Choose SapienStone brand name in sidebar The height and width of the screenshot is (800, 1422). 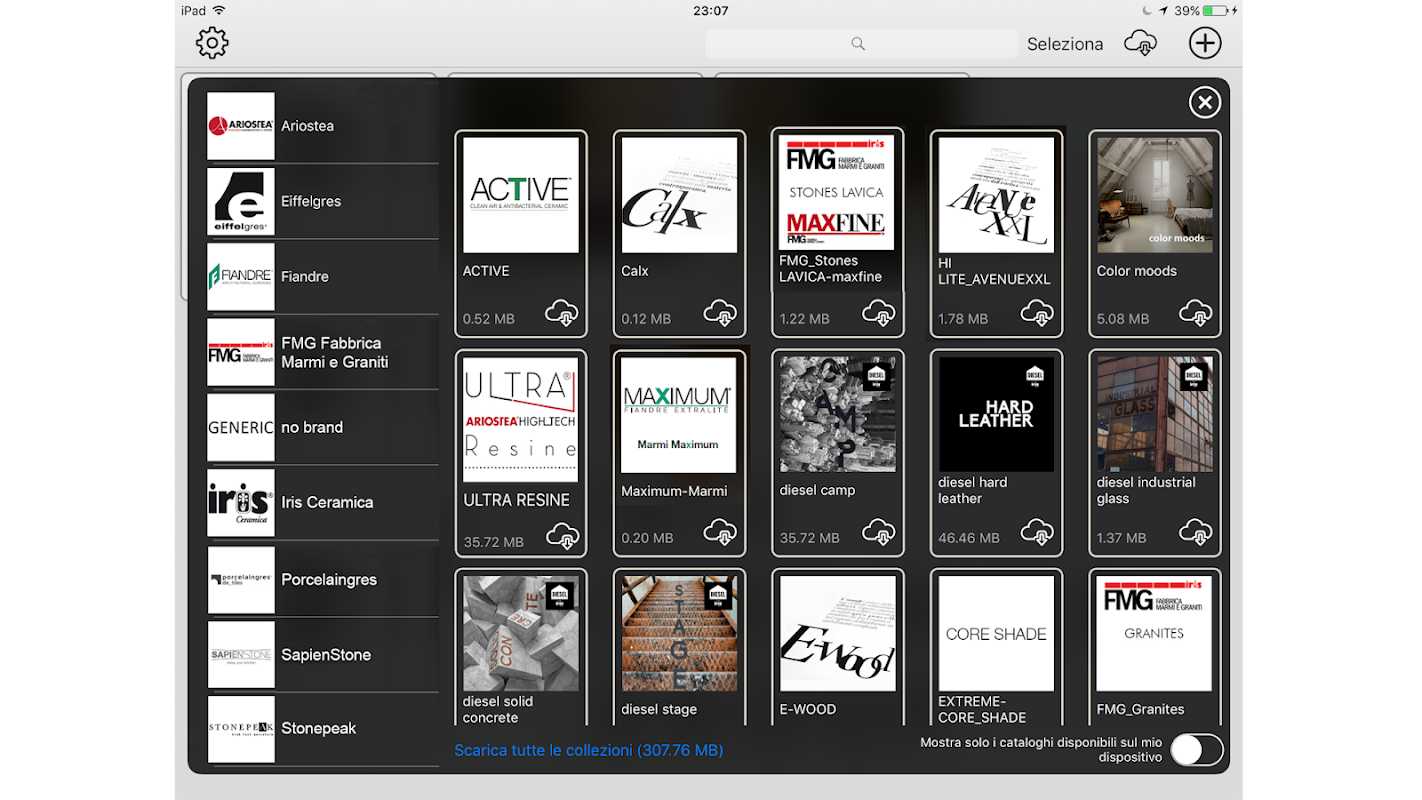point(326,655)
